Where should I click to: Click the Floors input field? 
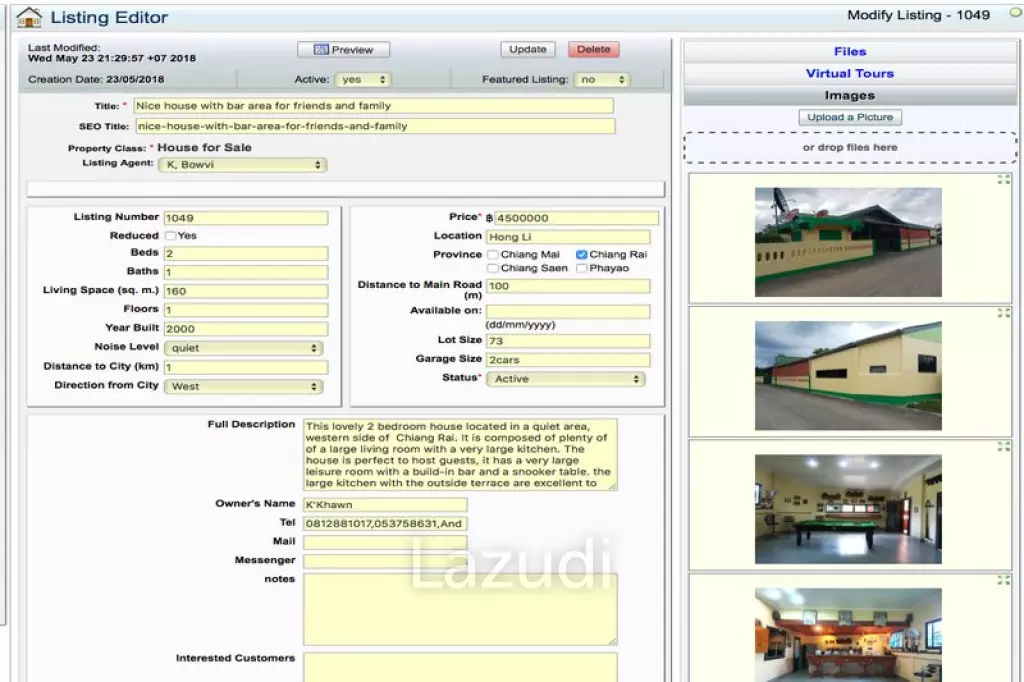(x=246, y=310)
